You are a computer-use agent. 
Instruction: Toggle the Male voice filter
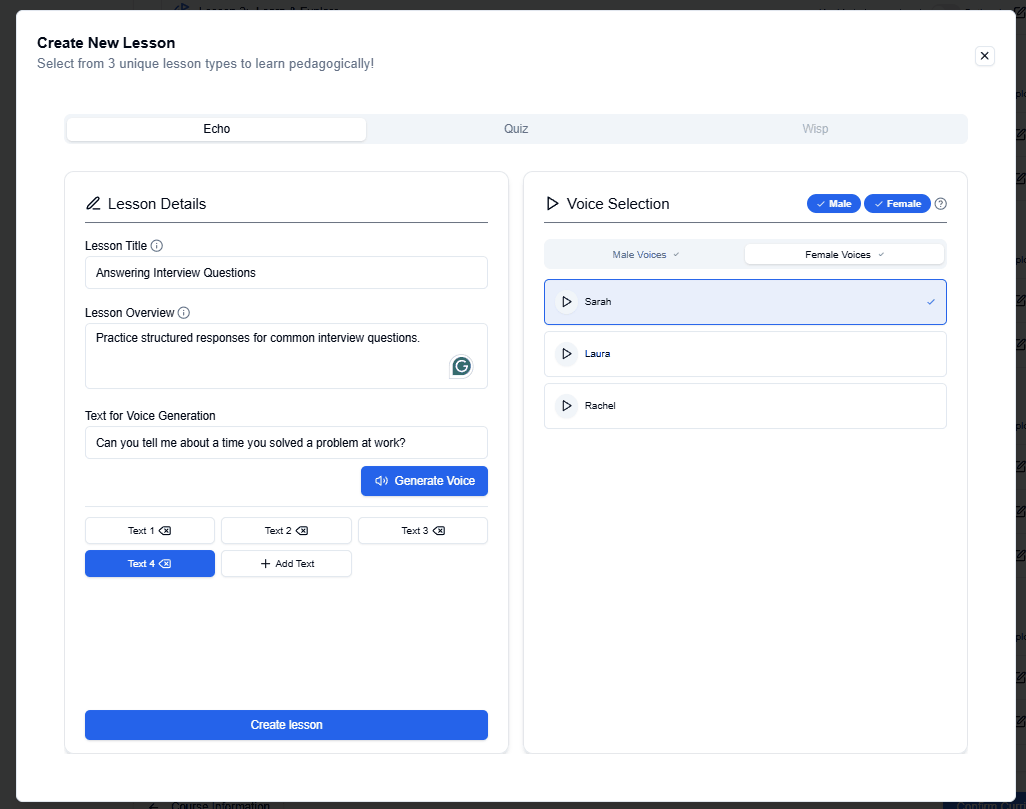[833, 204]
